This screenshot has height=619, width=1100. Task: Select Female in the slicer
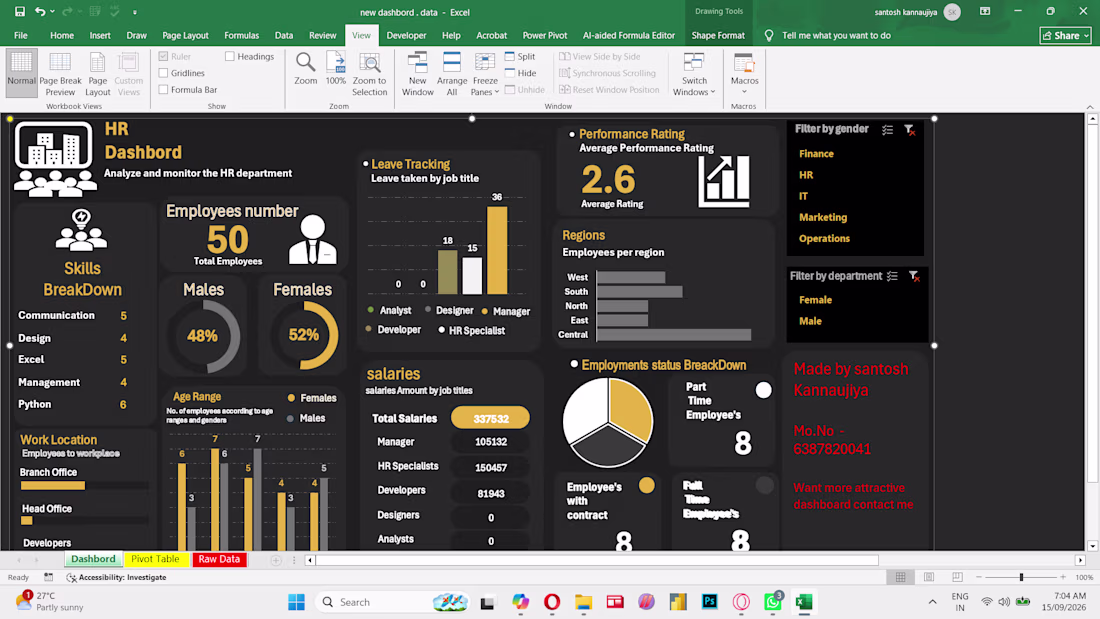[x=815, y=300]
